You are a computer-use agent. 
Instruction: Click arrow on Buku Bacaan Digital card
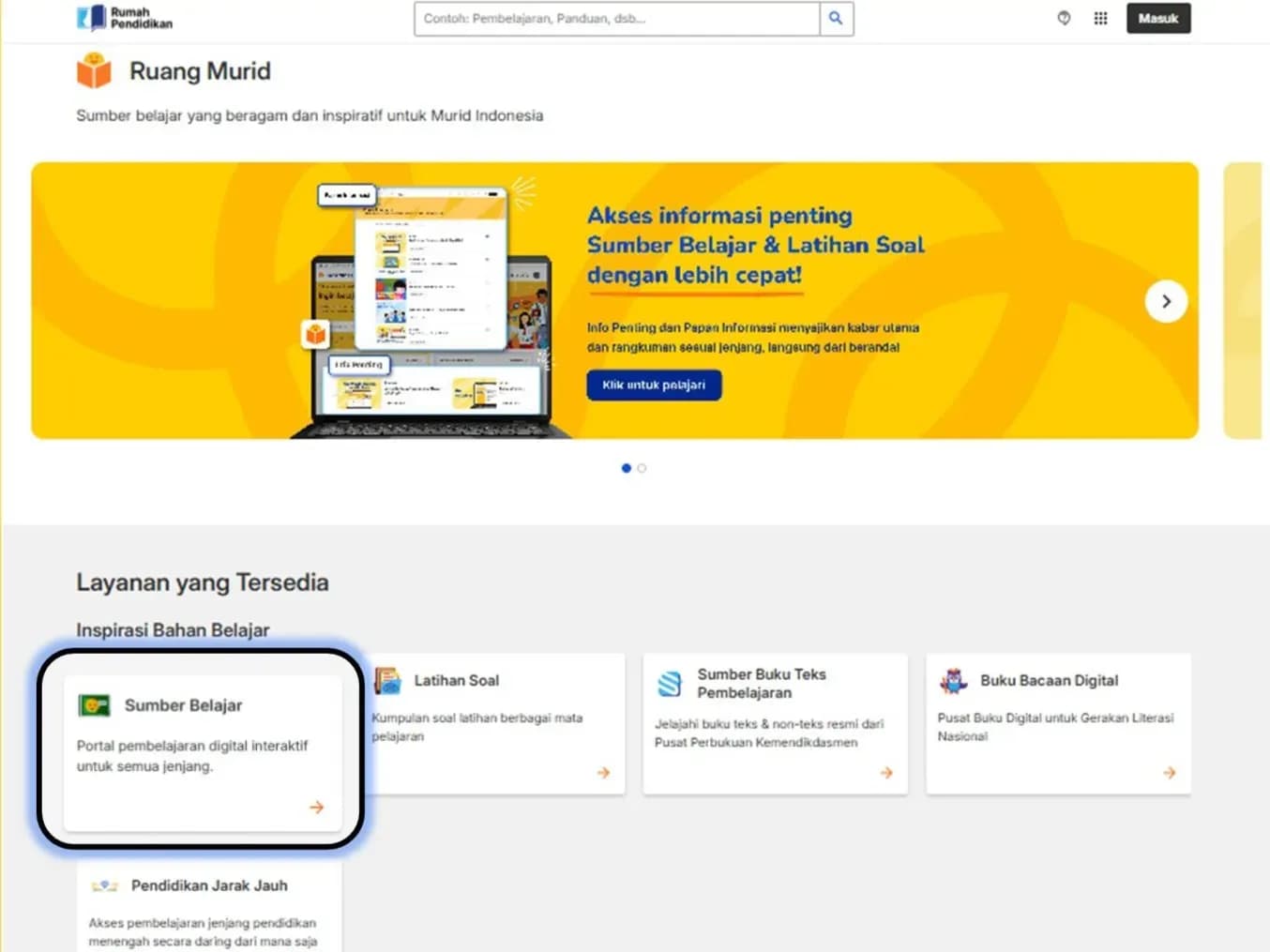(1169, 773)
